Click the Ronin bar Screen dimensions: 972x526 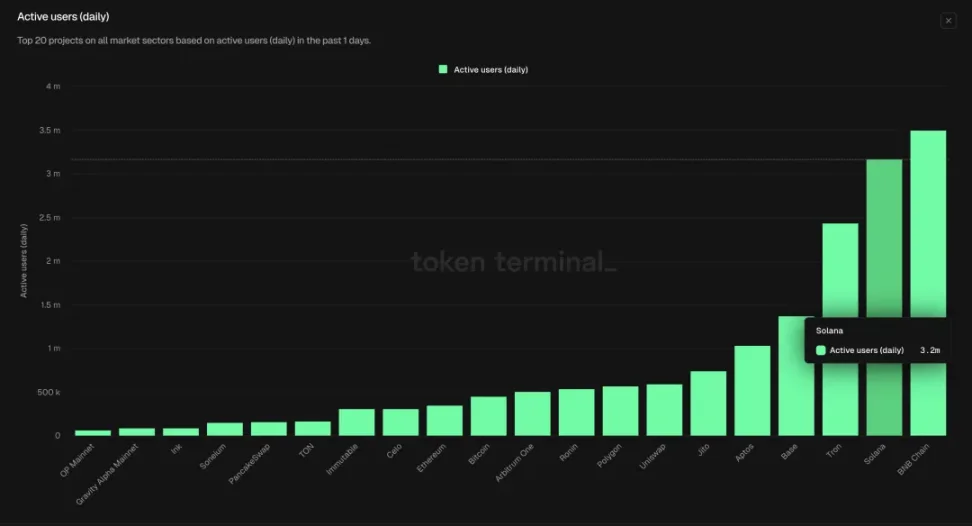tap(576, 412)
